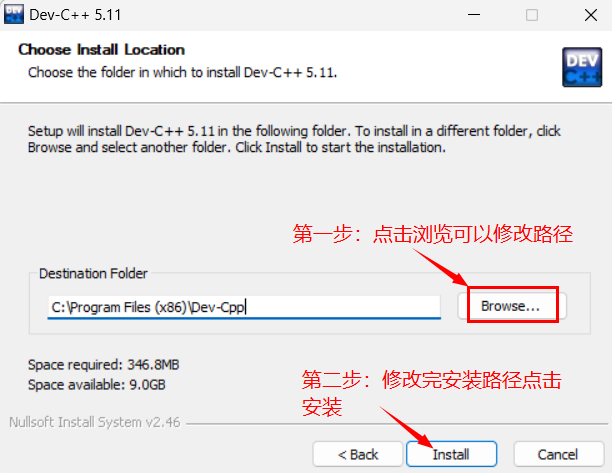The width and height of the screenshot is (612, 473).
Task: Focus the Destination Folder path field
Action: point(244,307)
